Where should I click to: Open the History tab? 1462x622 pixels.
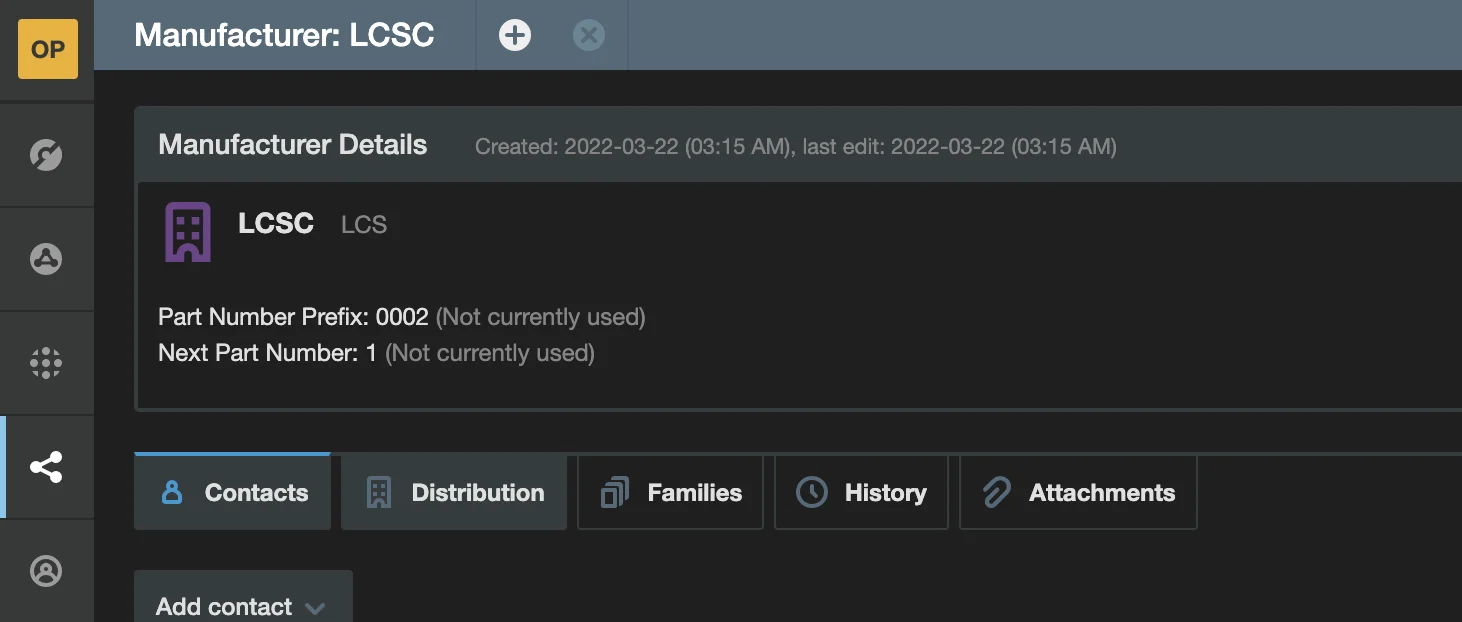pos(861,493)
